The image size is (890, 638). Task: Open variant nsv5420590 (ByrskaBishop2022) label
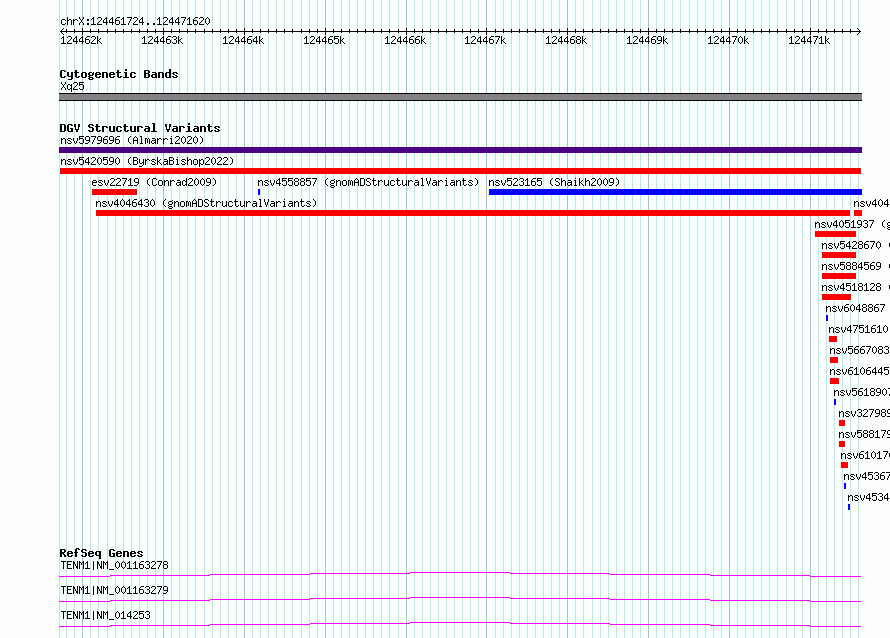[147, 161]
